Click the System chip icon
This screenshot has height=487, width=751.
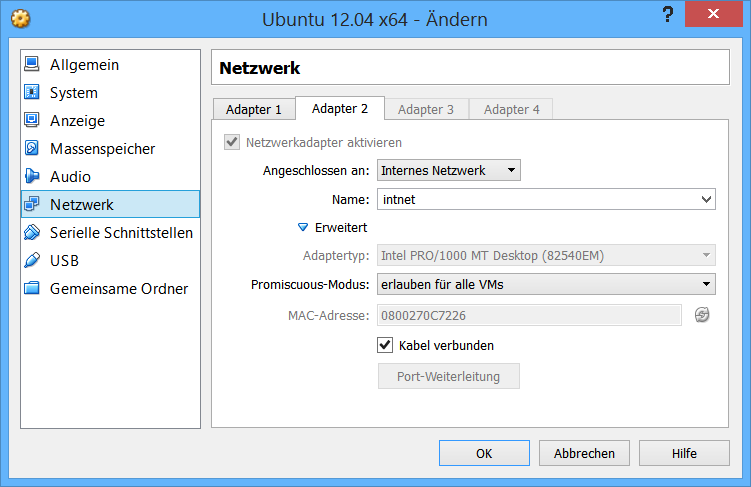pyautogui.click(x=32, y=93)
